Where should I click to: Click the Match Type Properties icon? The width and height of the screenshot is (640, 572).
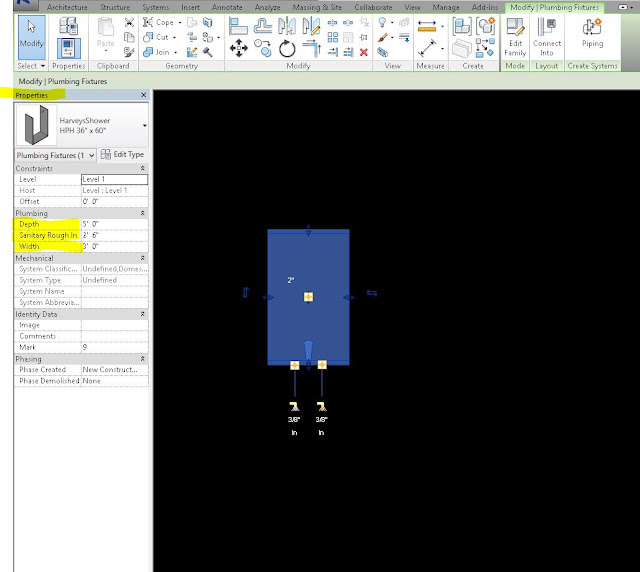point(129,52)
